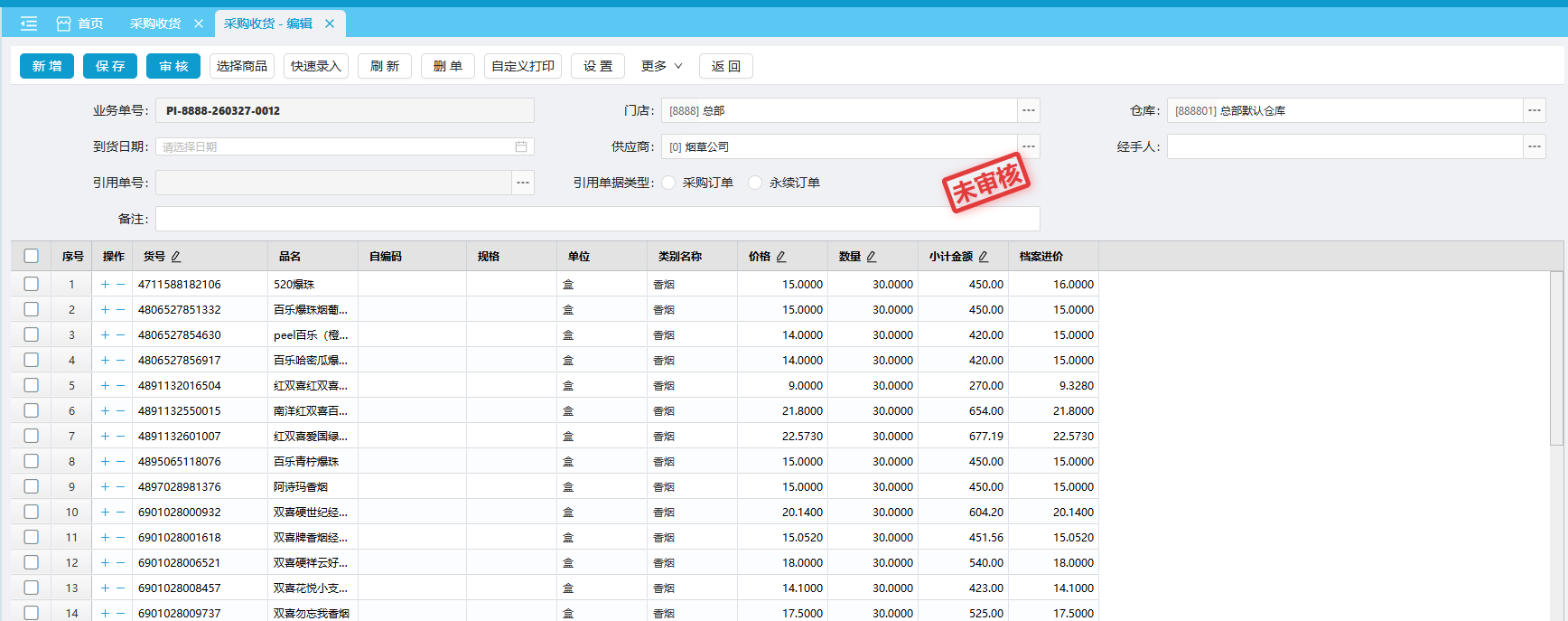Click the edit pencil icon beside 小计金额
Image resolution: width=1568 pixels, height=621 pixels.
coord(984,257)
